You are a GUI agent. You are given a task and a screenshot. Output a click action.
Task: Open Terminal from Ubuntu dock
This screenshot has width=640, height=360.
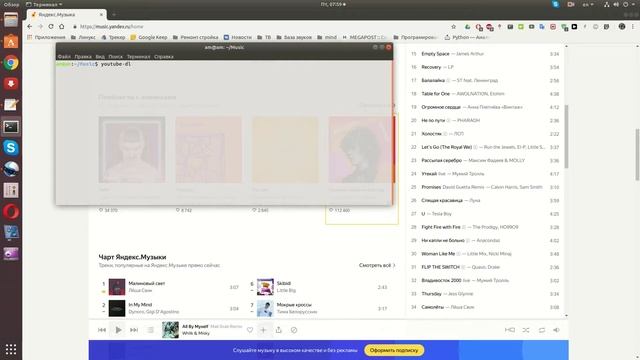click(x=11, y=127)
